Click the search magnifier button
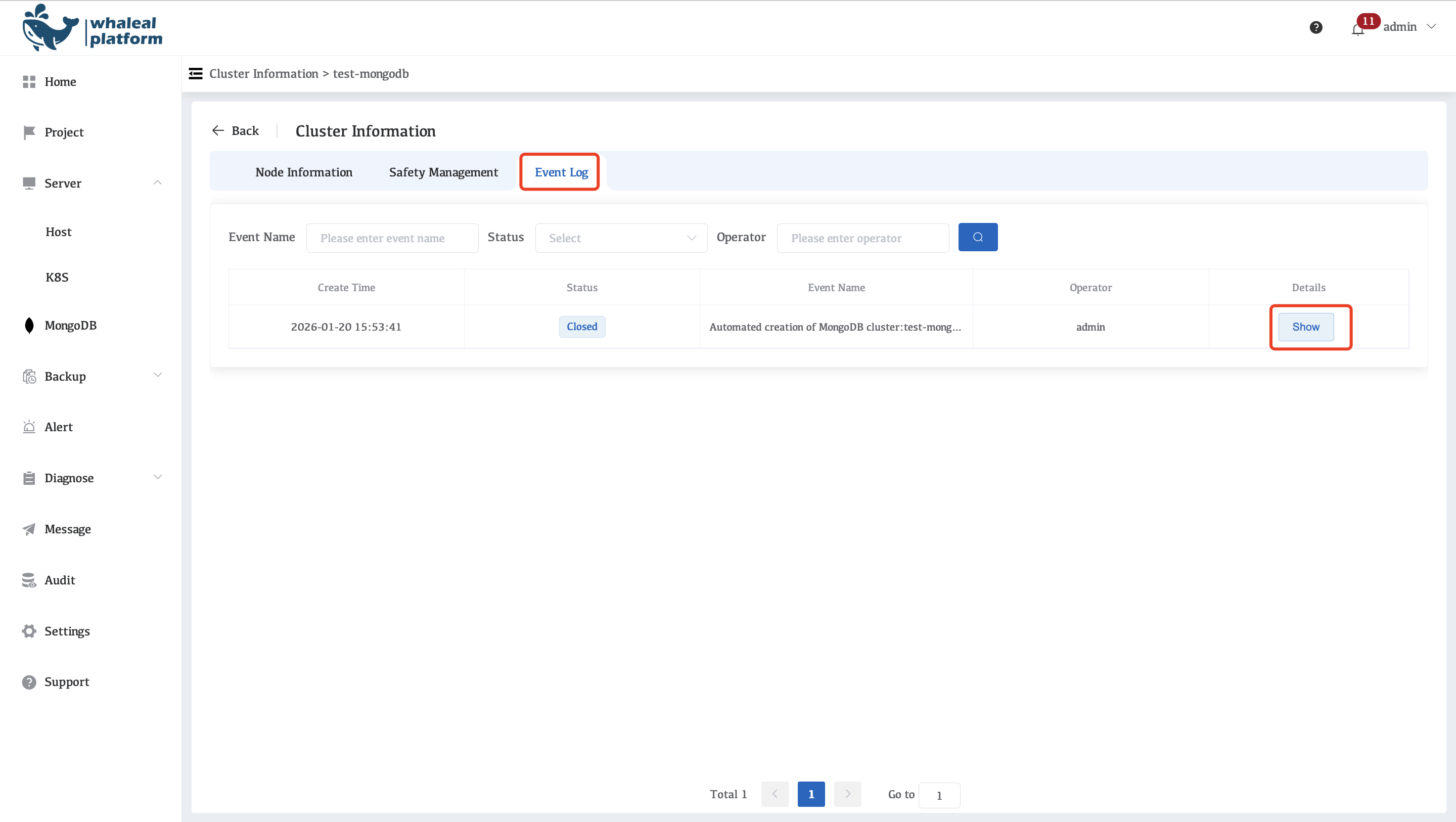Viewport: 1456px width, 822px height. click(977, 238)
